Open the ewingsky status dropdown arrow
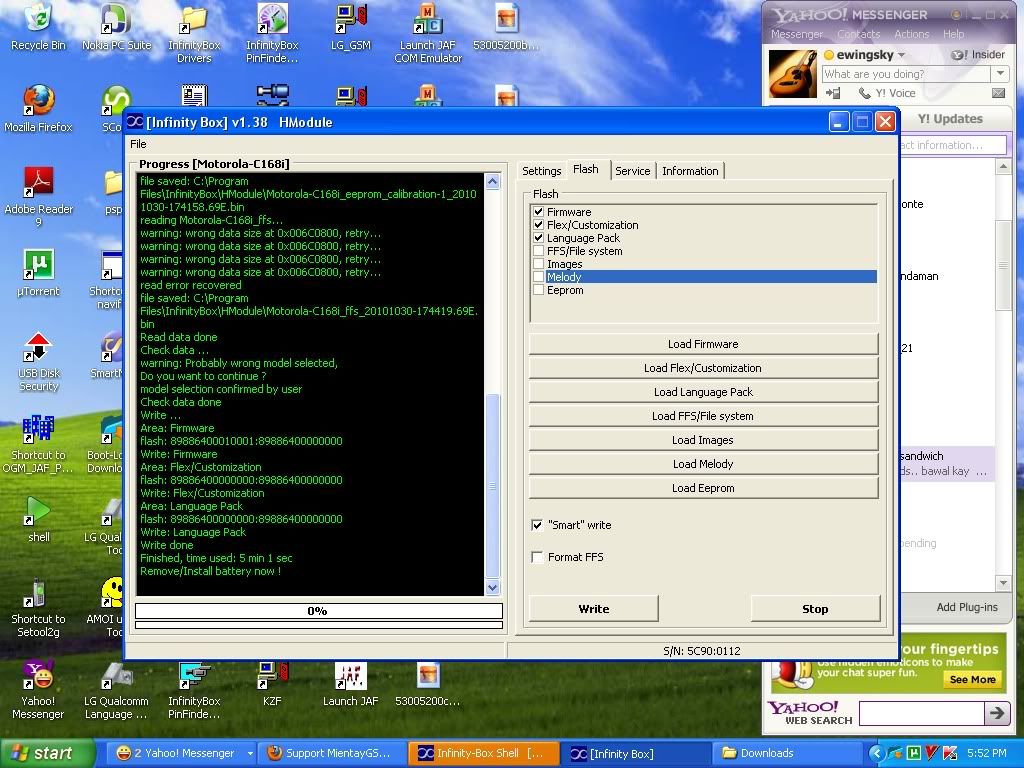This screenshot has width=1024, height=768. point(902,55)
